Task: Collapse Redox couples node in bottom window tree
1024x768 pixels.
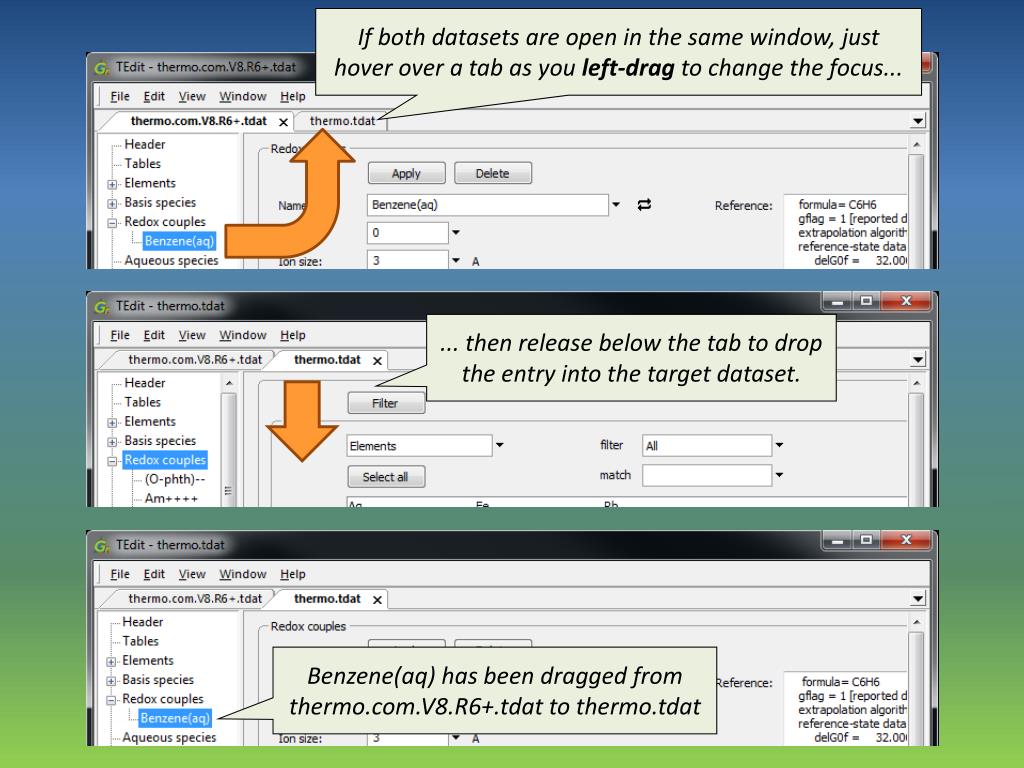Action: click(x=112, y=700)
